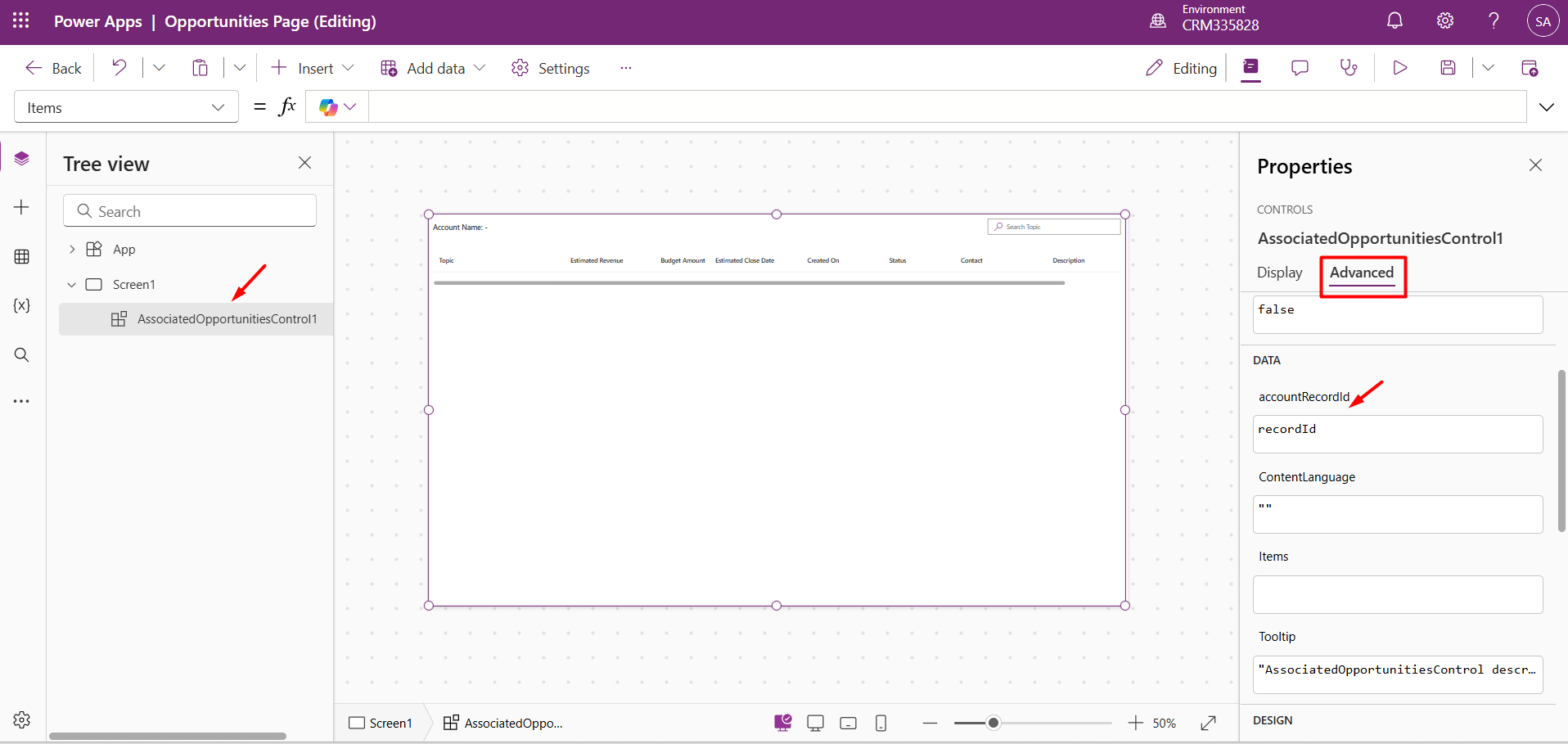Open the notifications bell
This screenshot has width=1568, height=744.
(1395, 21)
